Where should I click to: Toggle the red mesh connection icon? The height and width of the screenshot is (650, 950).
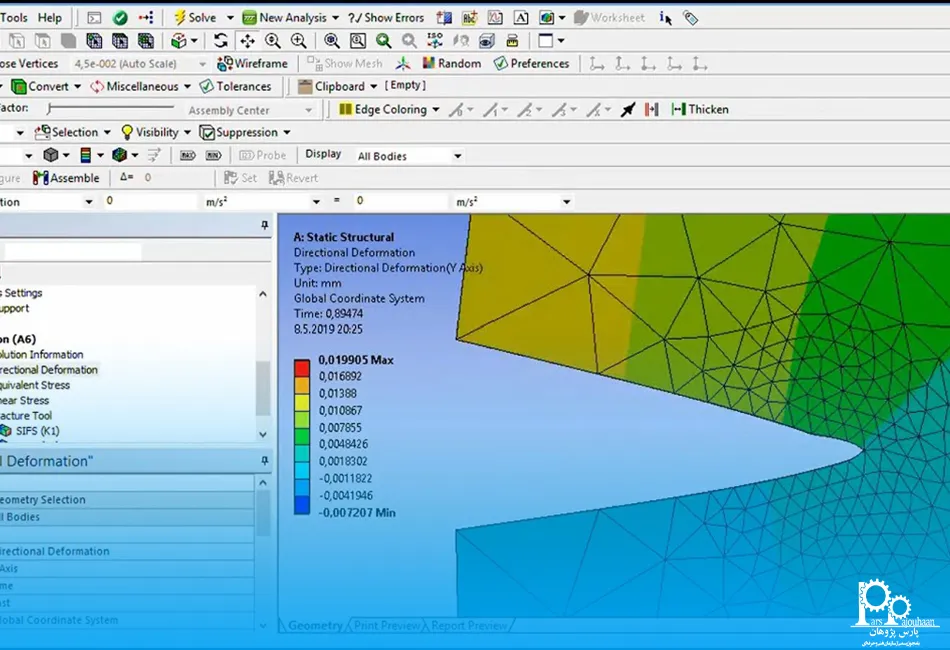[652, 110]
